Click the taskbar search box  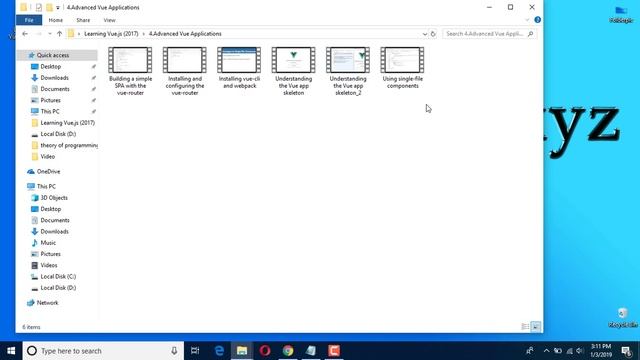point(103,351)
